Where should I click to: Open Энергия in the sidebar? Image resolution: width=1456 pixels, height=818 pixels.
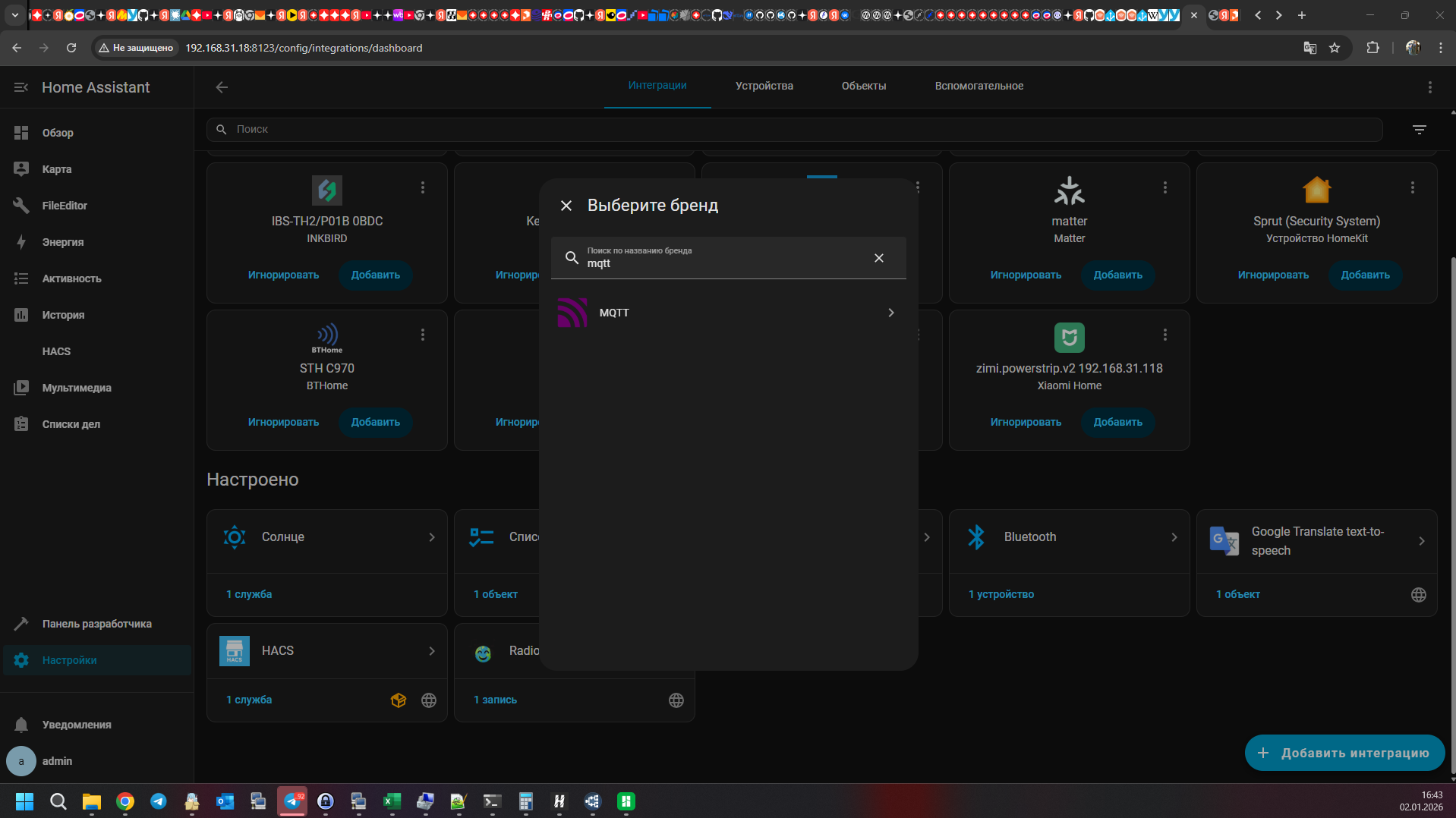pyautogui.click(x=63, y=242)
